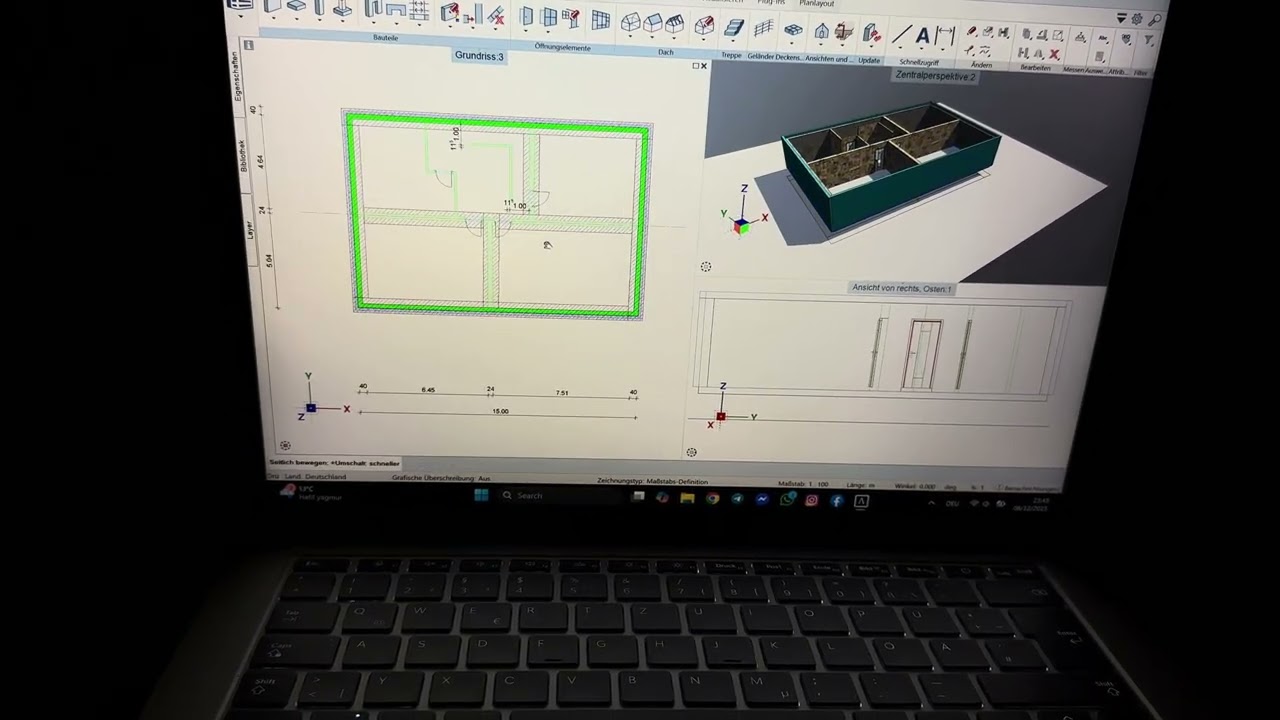Open the Planlayout ribbon tab

click(x=817, y=4)
